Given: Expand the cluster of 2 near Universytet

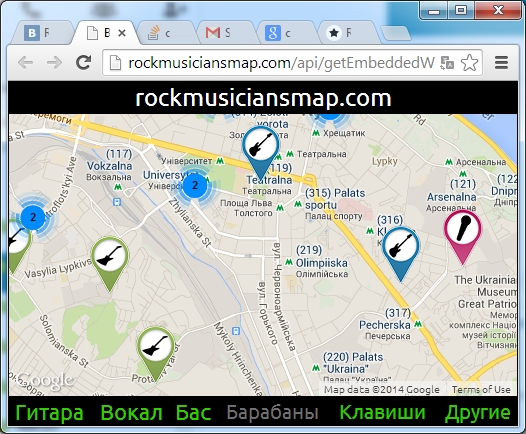Looking at the screenshot, I should (x=195, y=185).
